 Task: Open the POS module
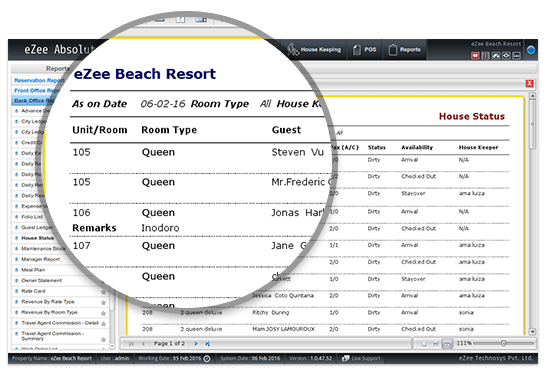(x=364, y=50)
